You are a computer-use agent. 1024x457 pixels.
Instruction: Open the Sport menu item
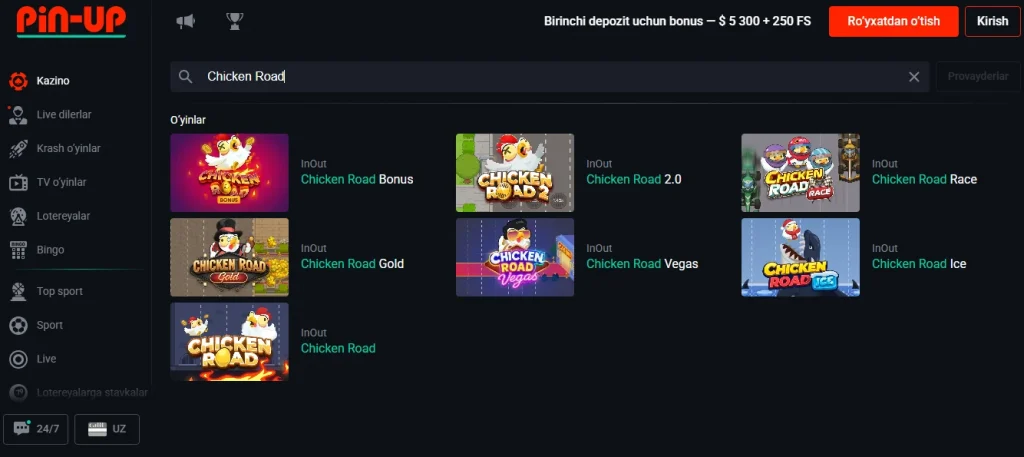[x=50, y=325]
